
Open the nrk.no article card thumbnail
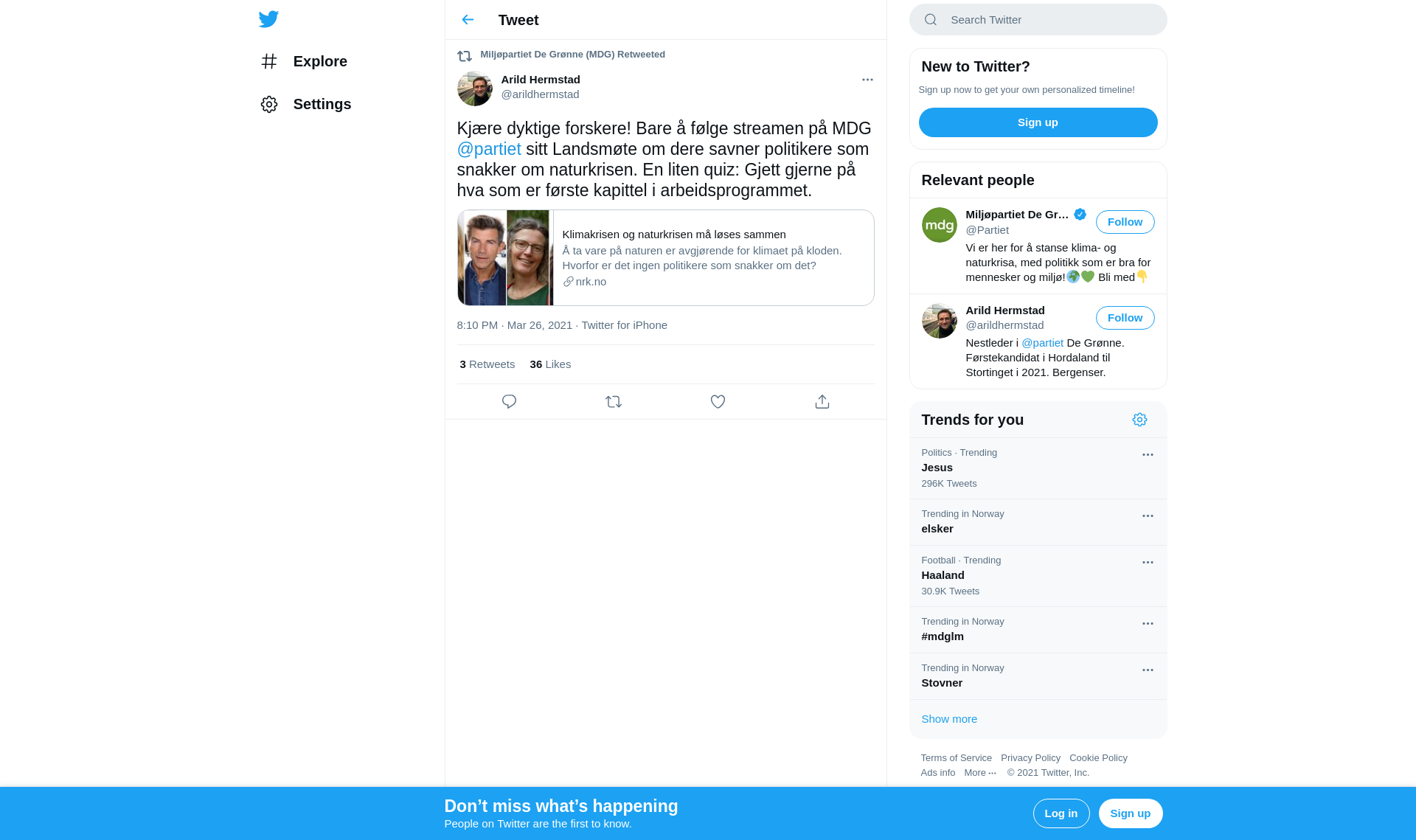(x=505, y=258)
